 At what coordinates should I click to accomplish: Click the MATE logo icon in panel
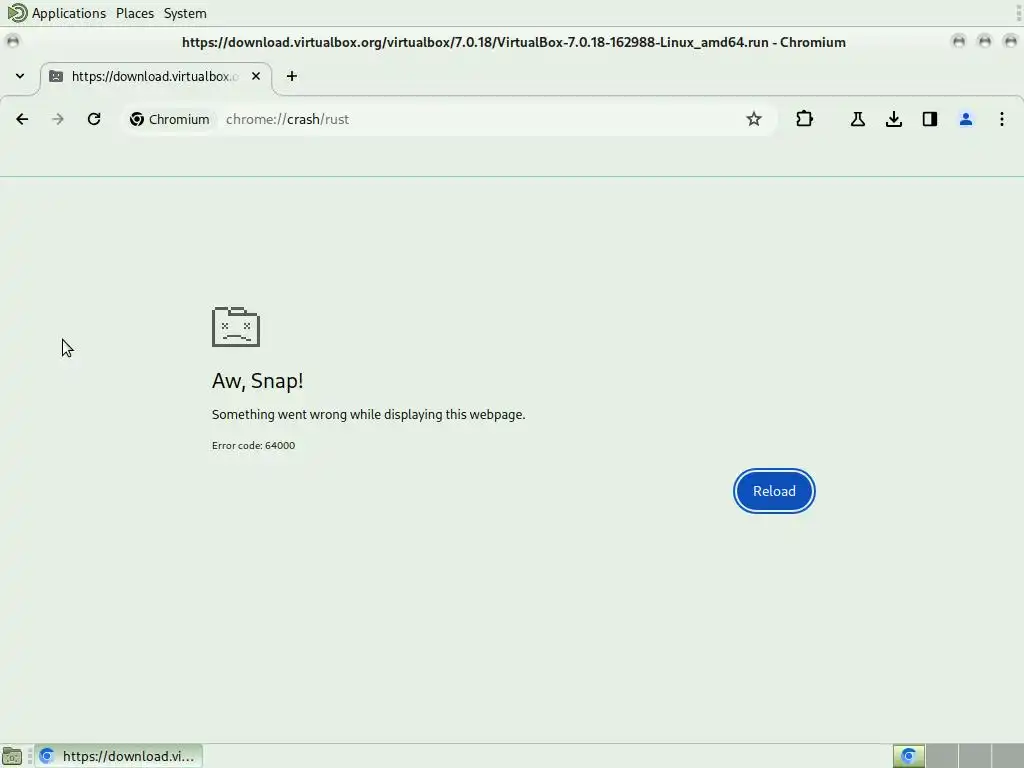(17, 12)
